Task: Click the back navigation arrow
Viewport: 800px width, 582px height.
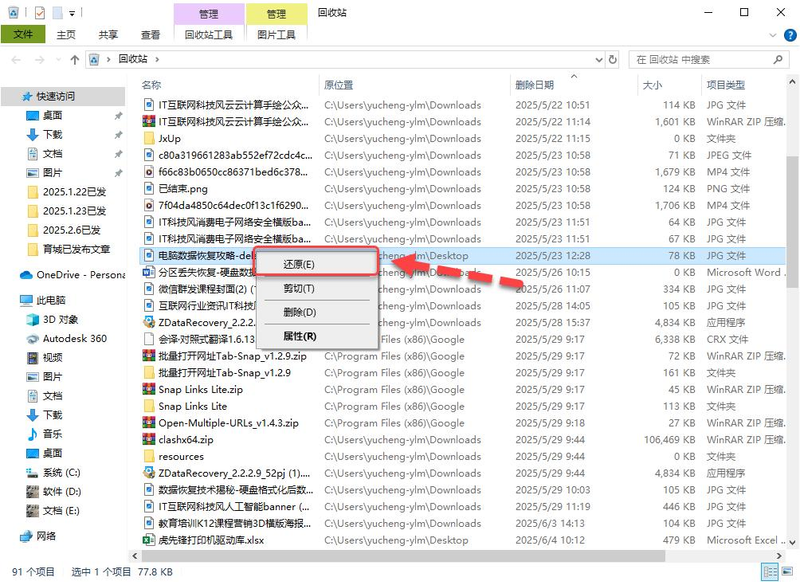Action: [x=16, y=58]
